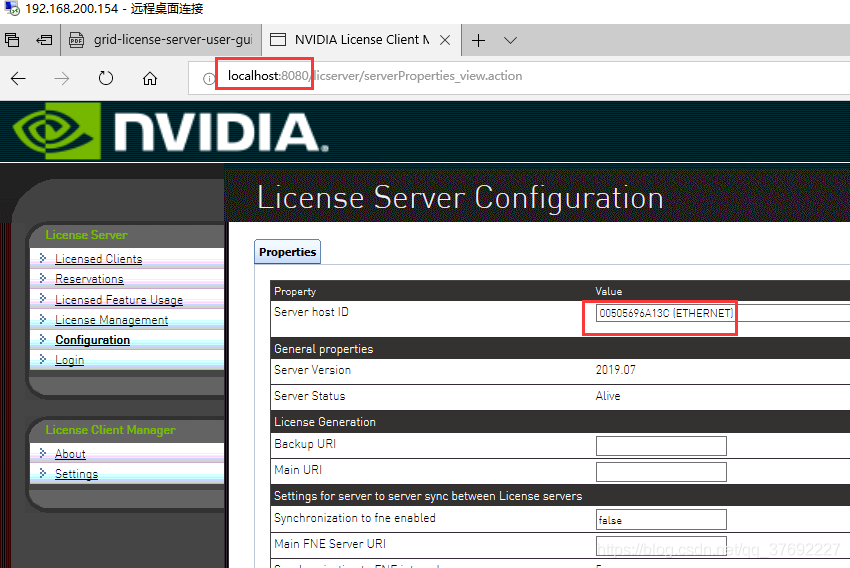
Task: Click the License Server Configuration heading
Action: coord(460,197)
